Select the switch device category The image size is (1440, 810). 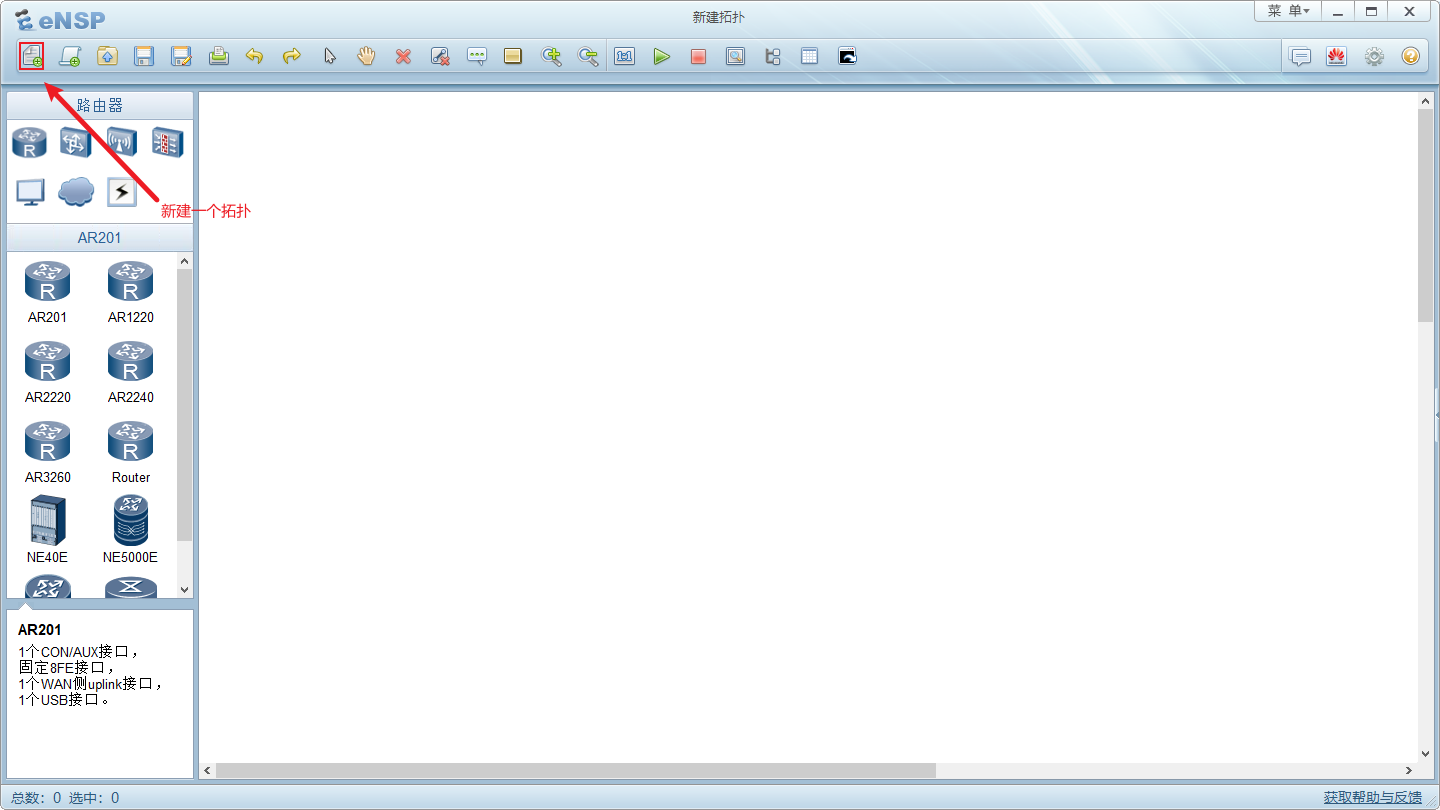[x=75, y=142]
